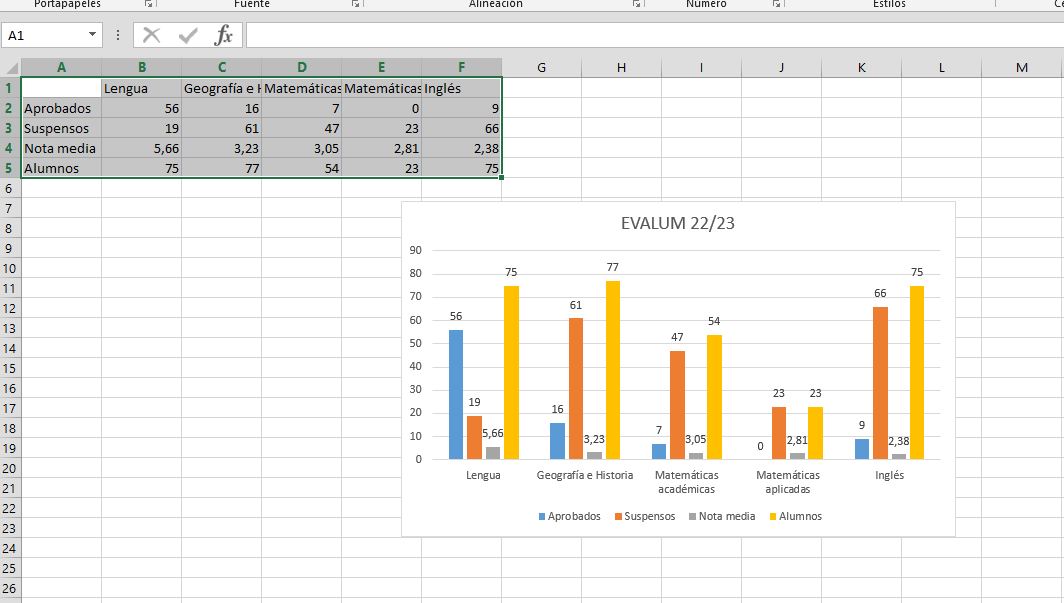
Task: Click the Insert Function (fx) icon
Action: coord(225,34)
